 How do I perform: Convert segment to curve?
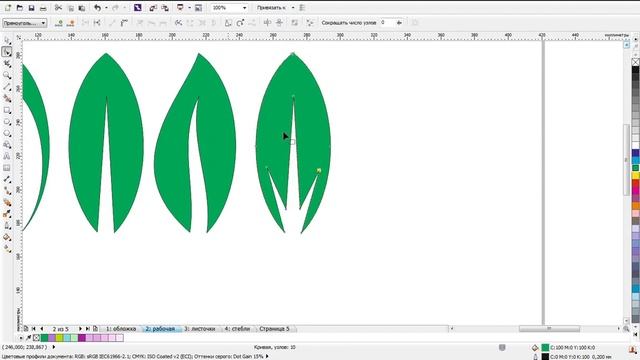124,23
